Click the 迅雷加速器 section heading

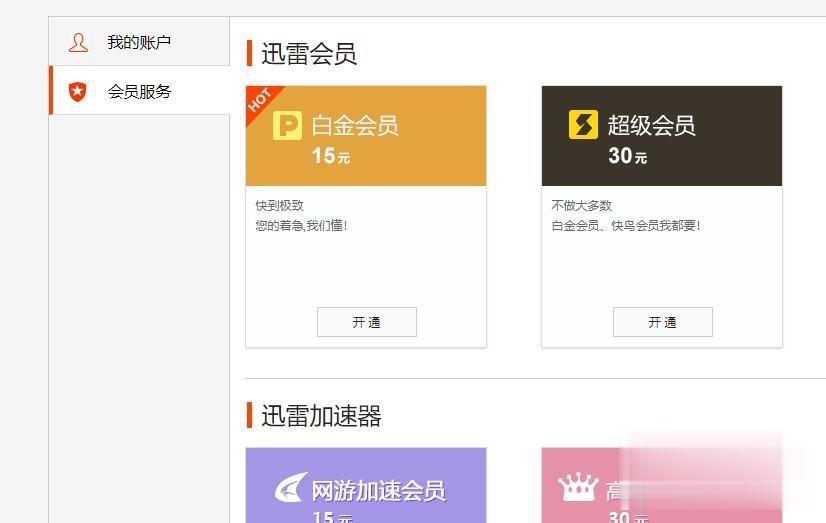pos(321,416)
